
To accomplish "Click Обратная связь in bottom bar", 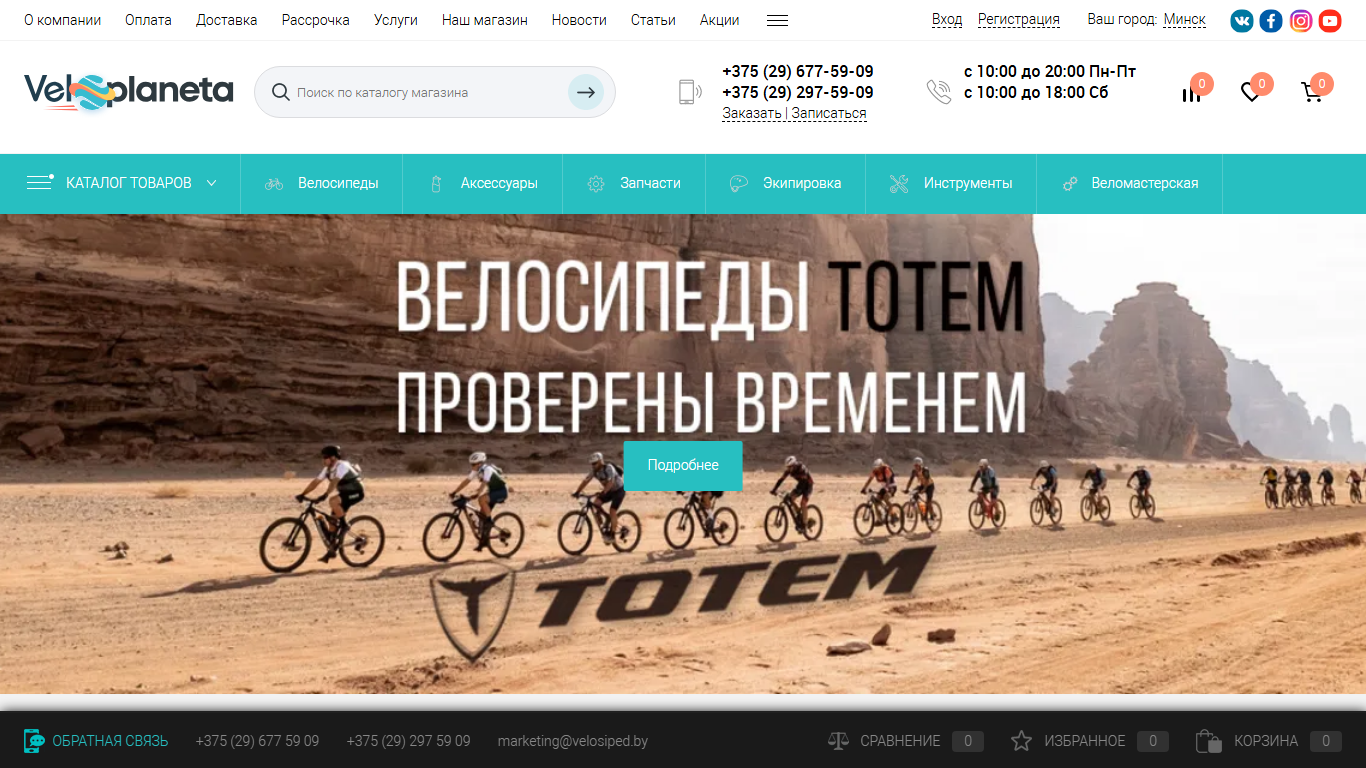I will [x=110, y=741].
